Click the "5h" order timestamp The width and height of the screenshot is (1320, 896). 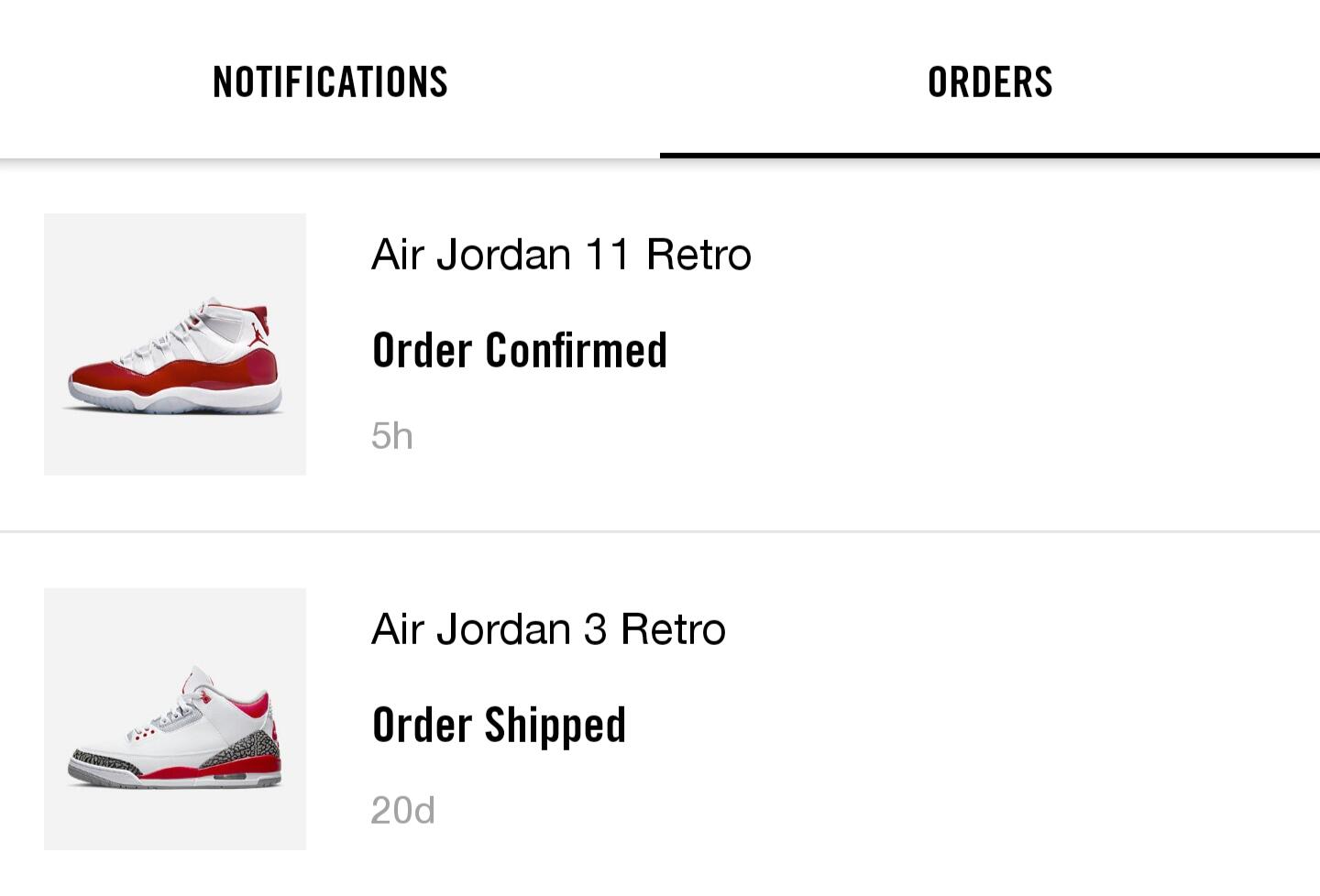tap(392, 436)
